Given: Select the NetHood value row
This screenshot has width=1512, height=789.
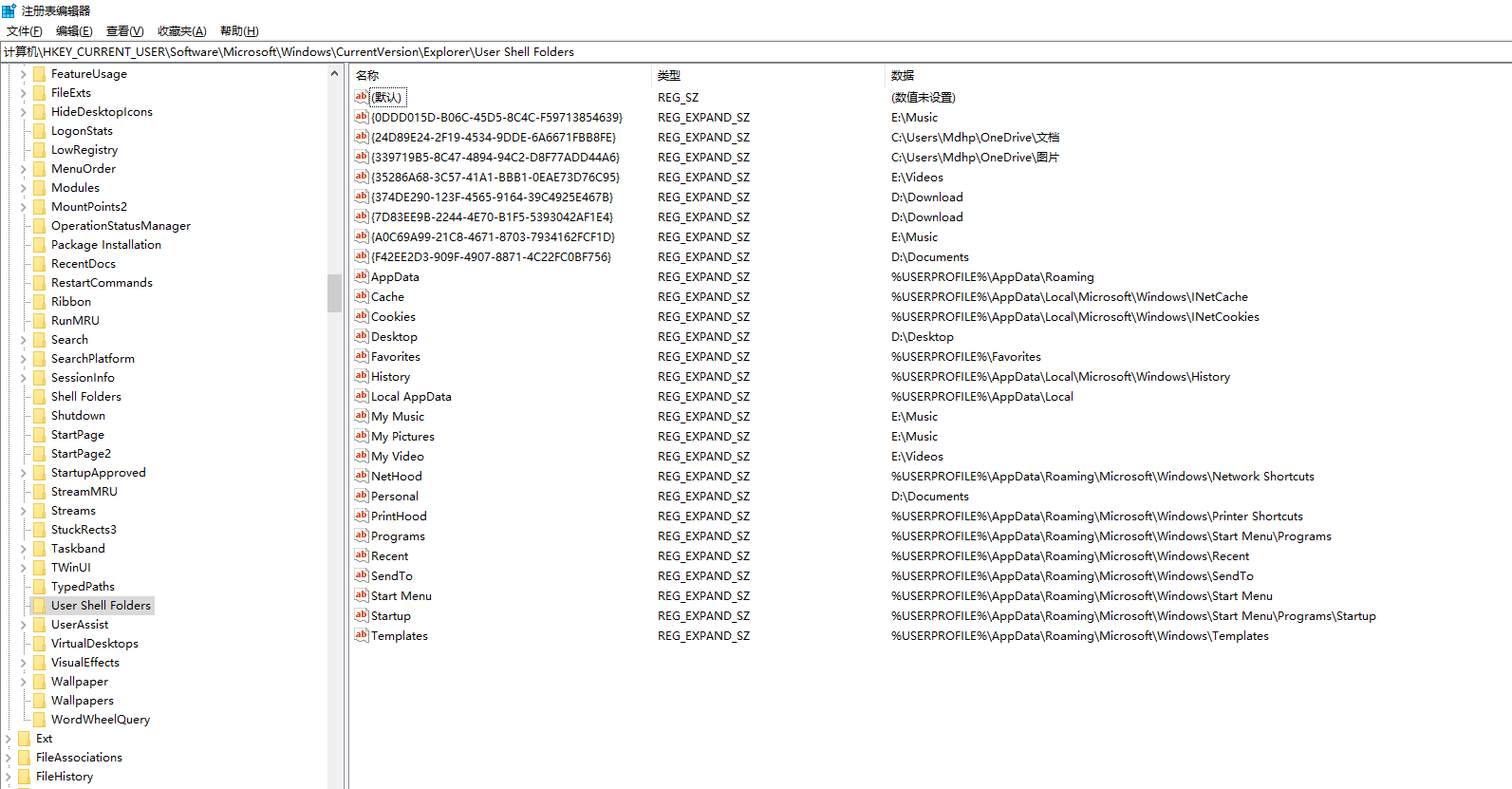Looking at the screenshot, I should (x=930, y=476).
